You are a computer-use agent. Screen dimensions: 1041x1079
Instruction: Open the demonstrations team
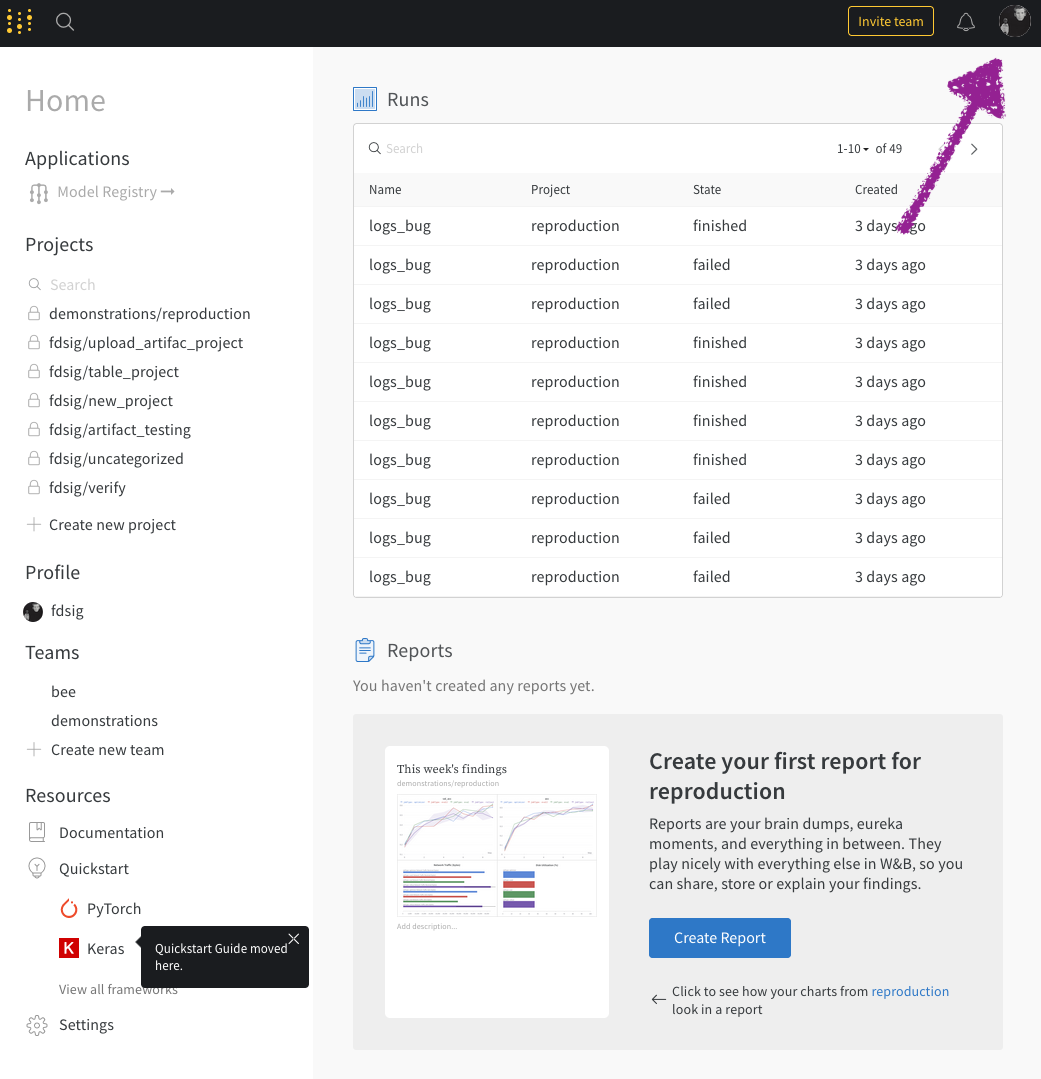(x=105, y=720)
